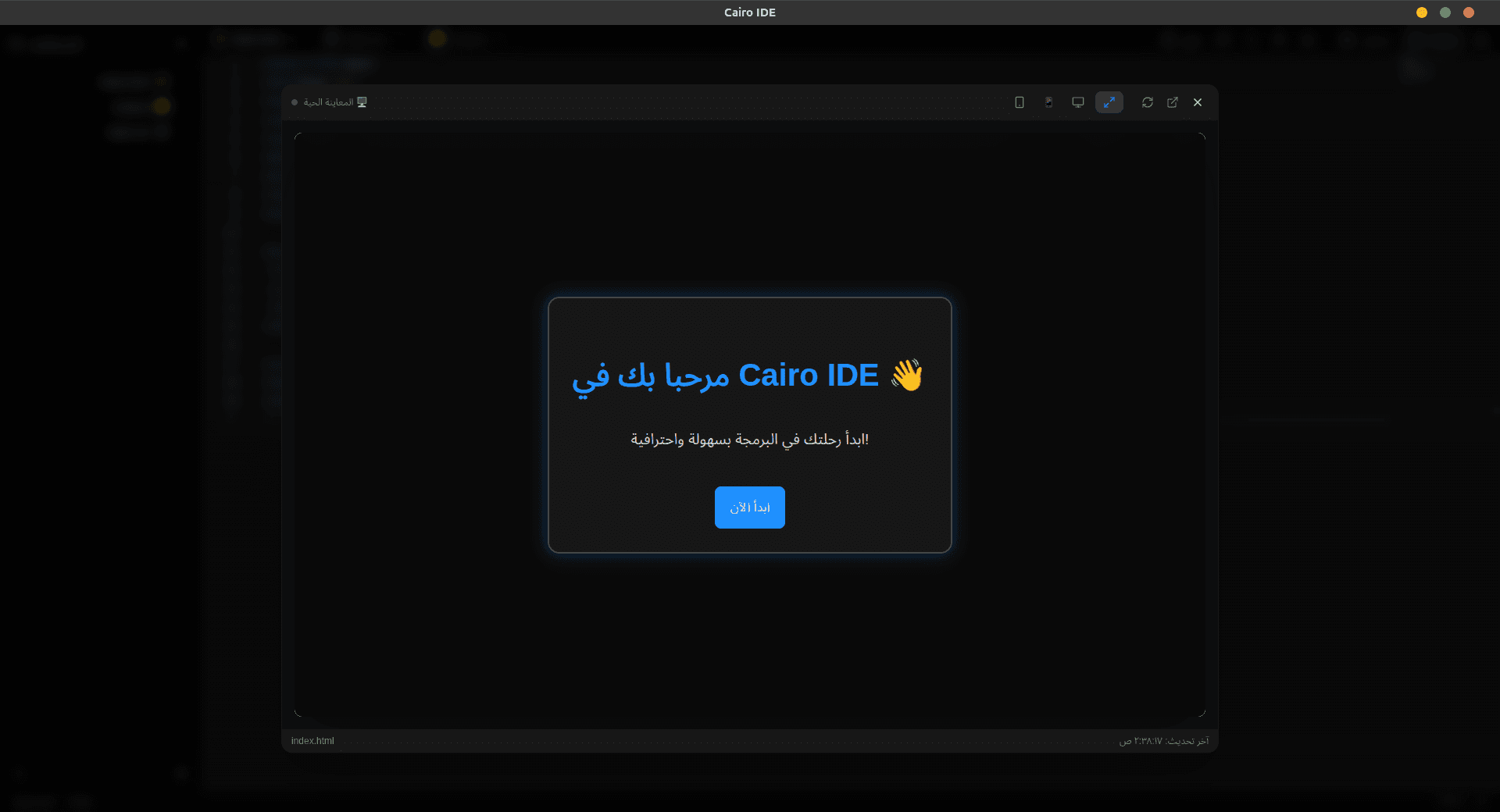Screen dimensions: 1500x812
Task: Switch preview to mobile phone viewport
Action: pyautogui.click(x=1048, y=102)
